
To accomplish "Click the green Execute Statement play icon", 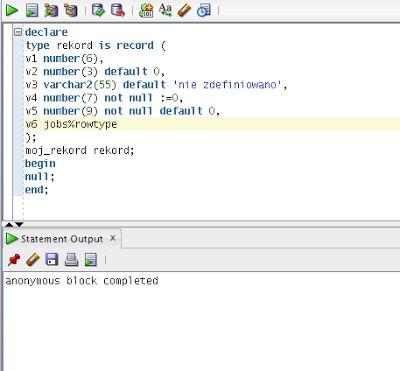I will click(12, 10).
